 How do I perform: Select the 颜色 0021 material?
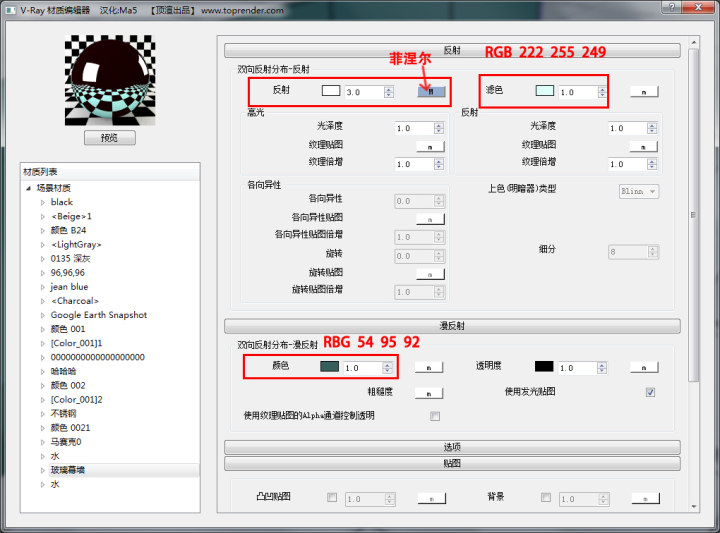point(70,428)
